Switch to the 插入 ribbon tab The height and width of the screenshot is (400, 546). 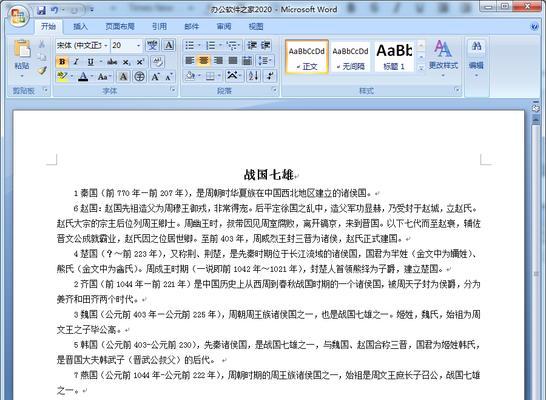click(x=80, y=26)
